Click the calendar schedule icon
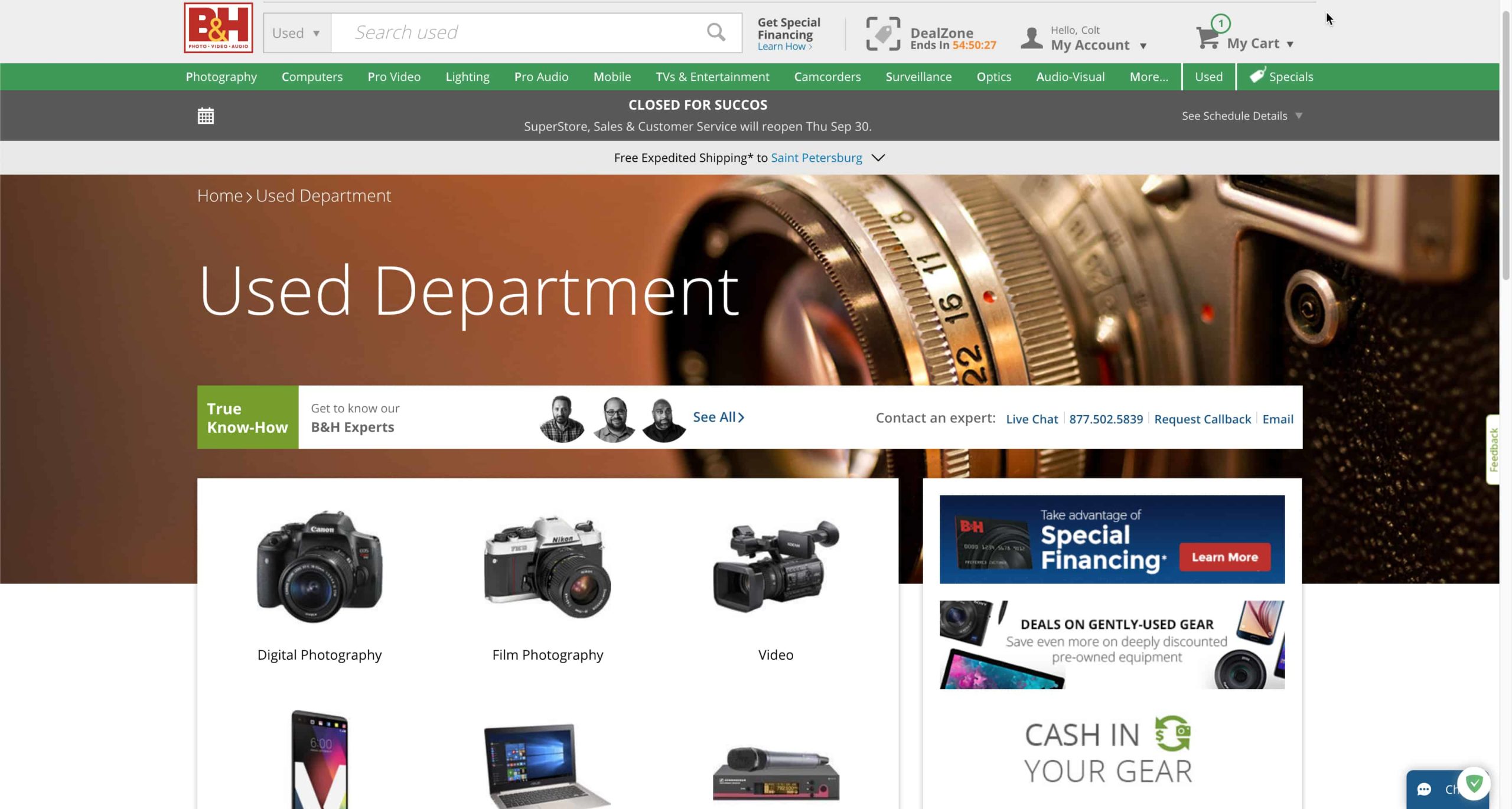1512x809 pixels. (206, 116)
